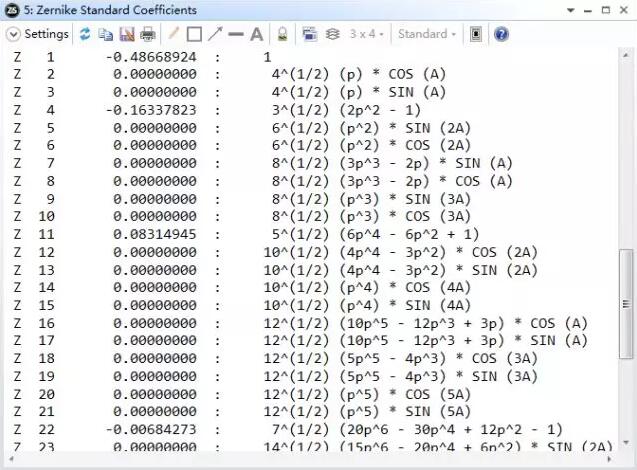
Task: Click the row label Z 22
Action: coord(34,430)
